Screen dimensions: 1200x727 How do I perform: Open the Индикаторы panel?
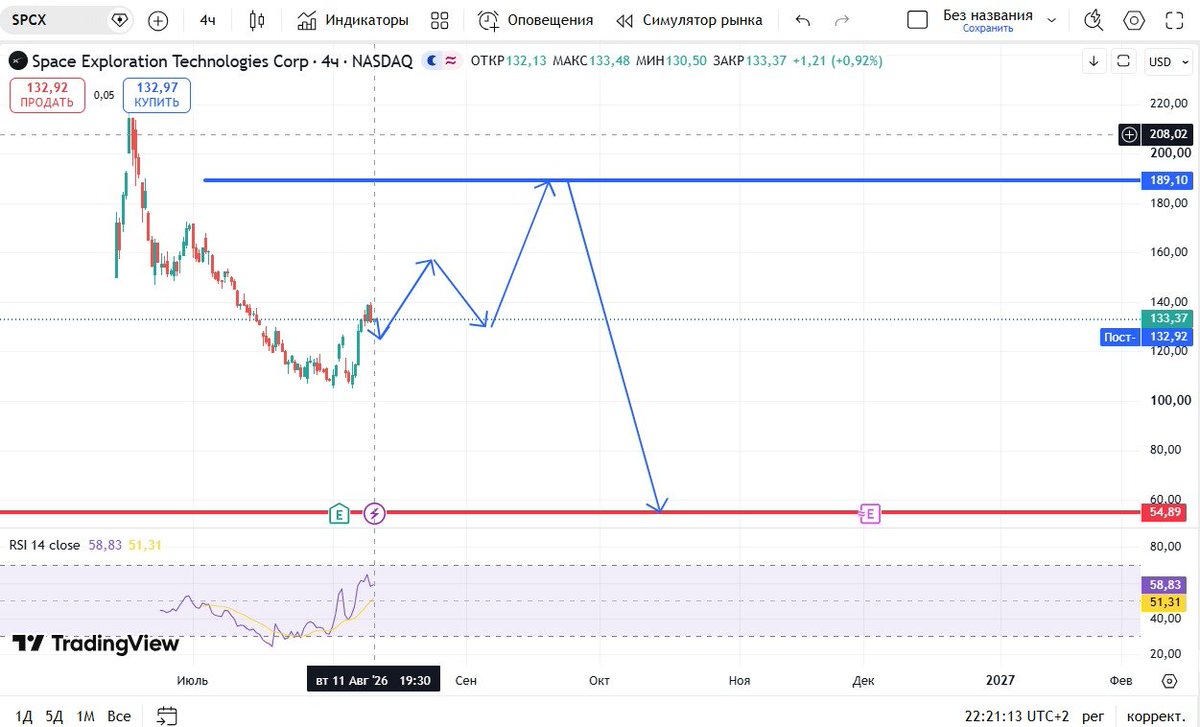tap(353, 20)
